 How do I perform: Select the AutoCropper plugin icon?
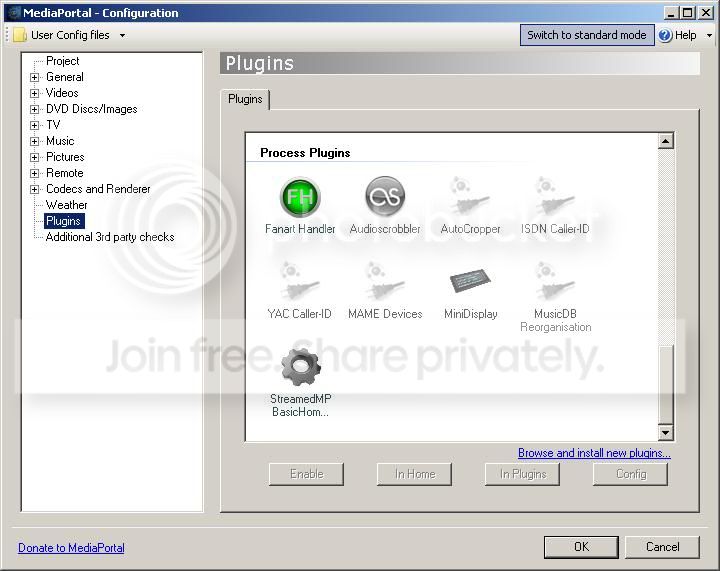pyautogui.click(x=469, y=196)
